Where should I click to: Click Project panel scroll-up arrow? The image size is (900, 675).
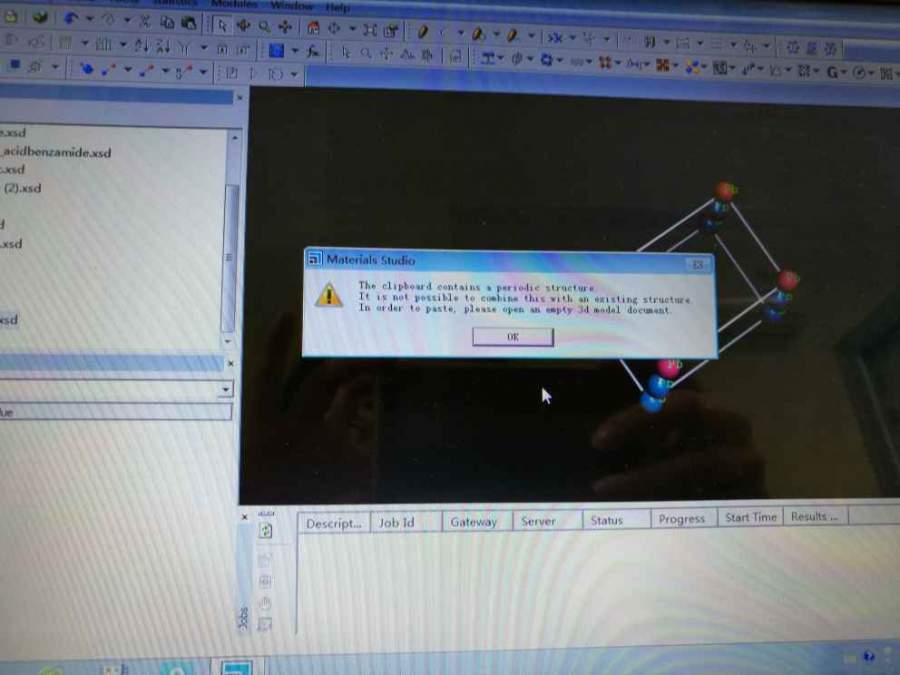pos(234,138)
